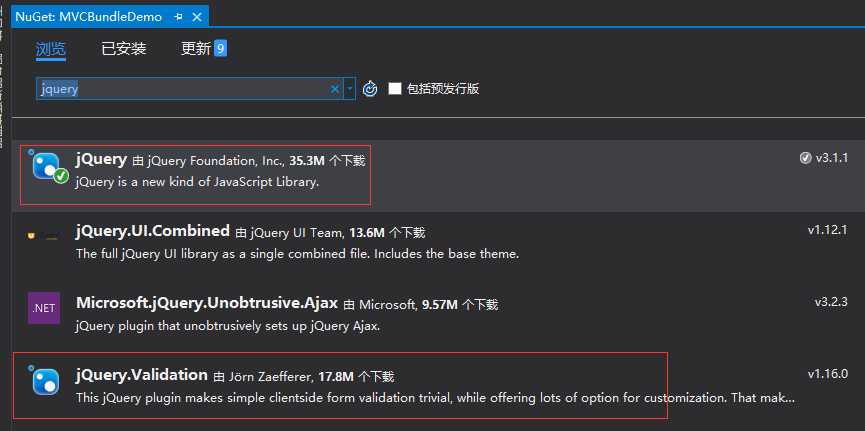This screenshot has height=431, width=865.
Task: Click description 'jQuery is a new kind of JavaScript Library.'
Action: [197, 182]
